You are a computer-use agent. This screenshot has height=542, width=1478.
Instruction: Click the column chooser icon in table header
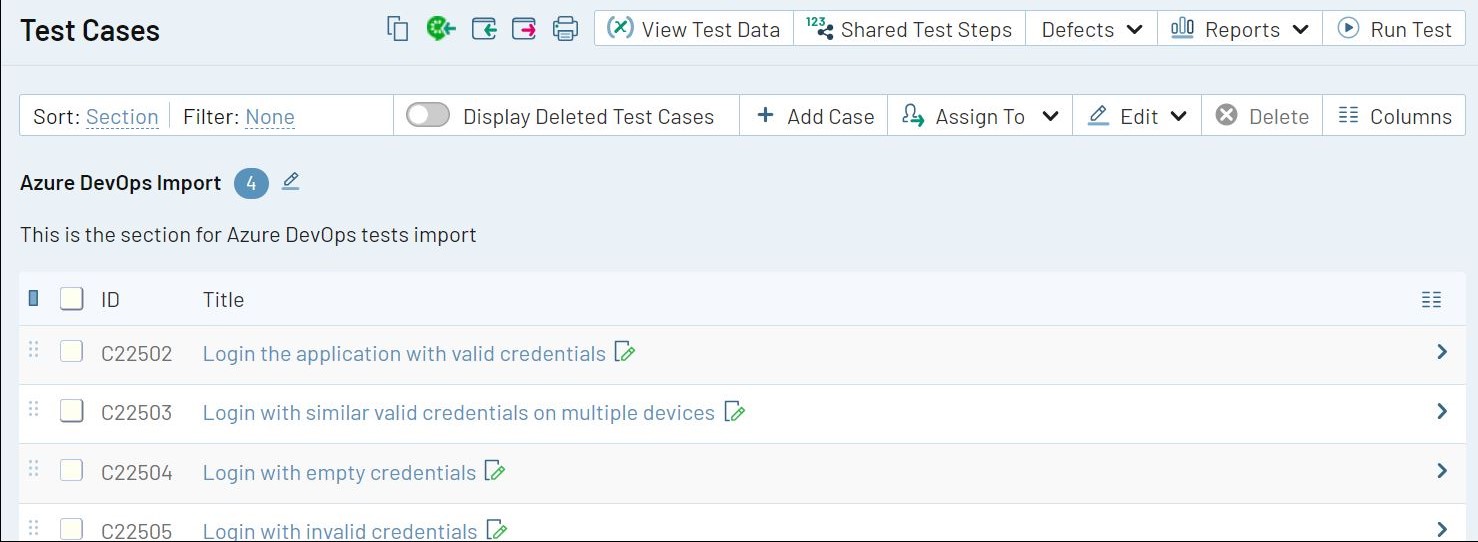pyautogui.click(x=1431, y=299)
